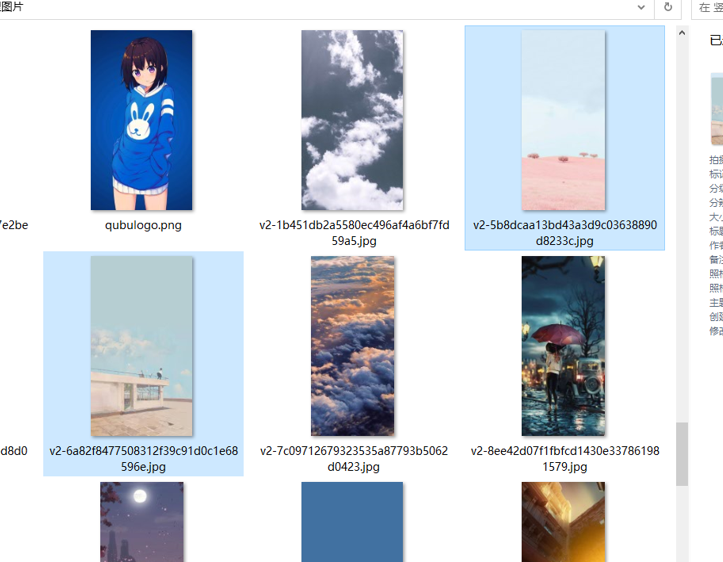Select the solid blue image thumbnail

[352, 522]
